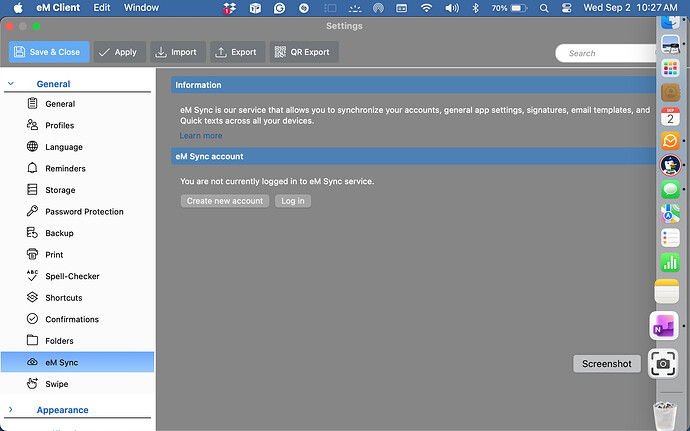Open Confirmations via checkmark circle icon
This screenshot has width=690, height=431.
[32, 319]
